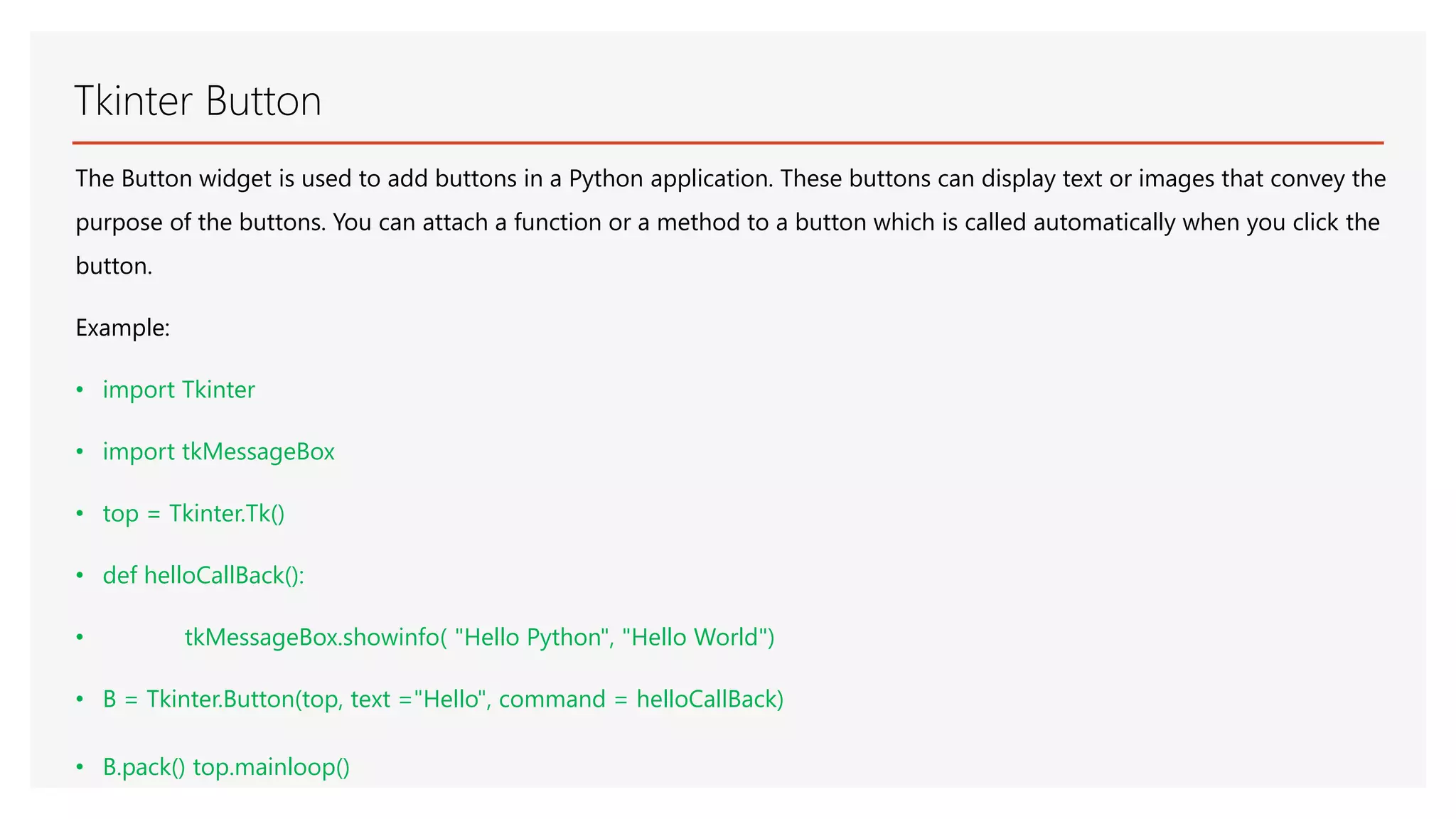Click the paragraph starting 'The Button widget'
The height and width of the screenshot is (819, 1456).
(730, 222)
